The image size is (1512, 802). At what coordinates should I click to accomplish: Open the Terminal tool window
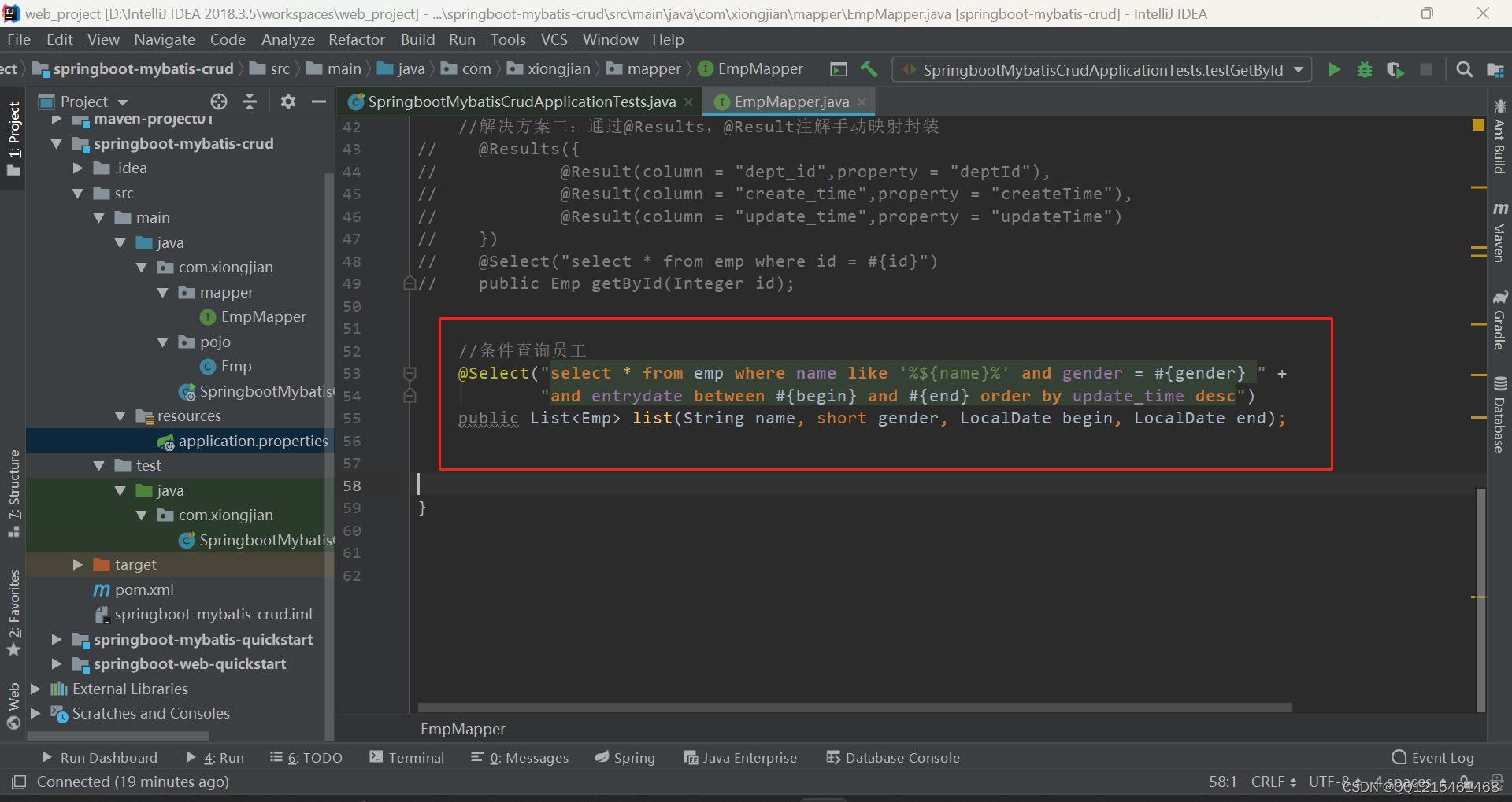(x=407, y=757)
